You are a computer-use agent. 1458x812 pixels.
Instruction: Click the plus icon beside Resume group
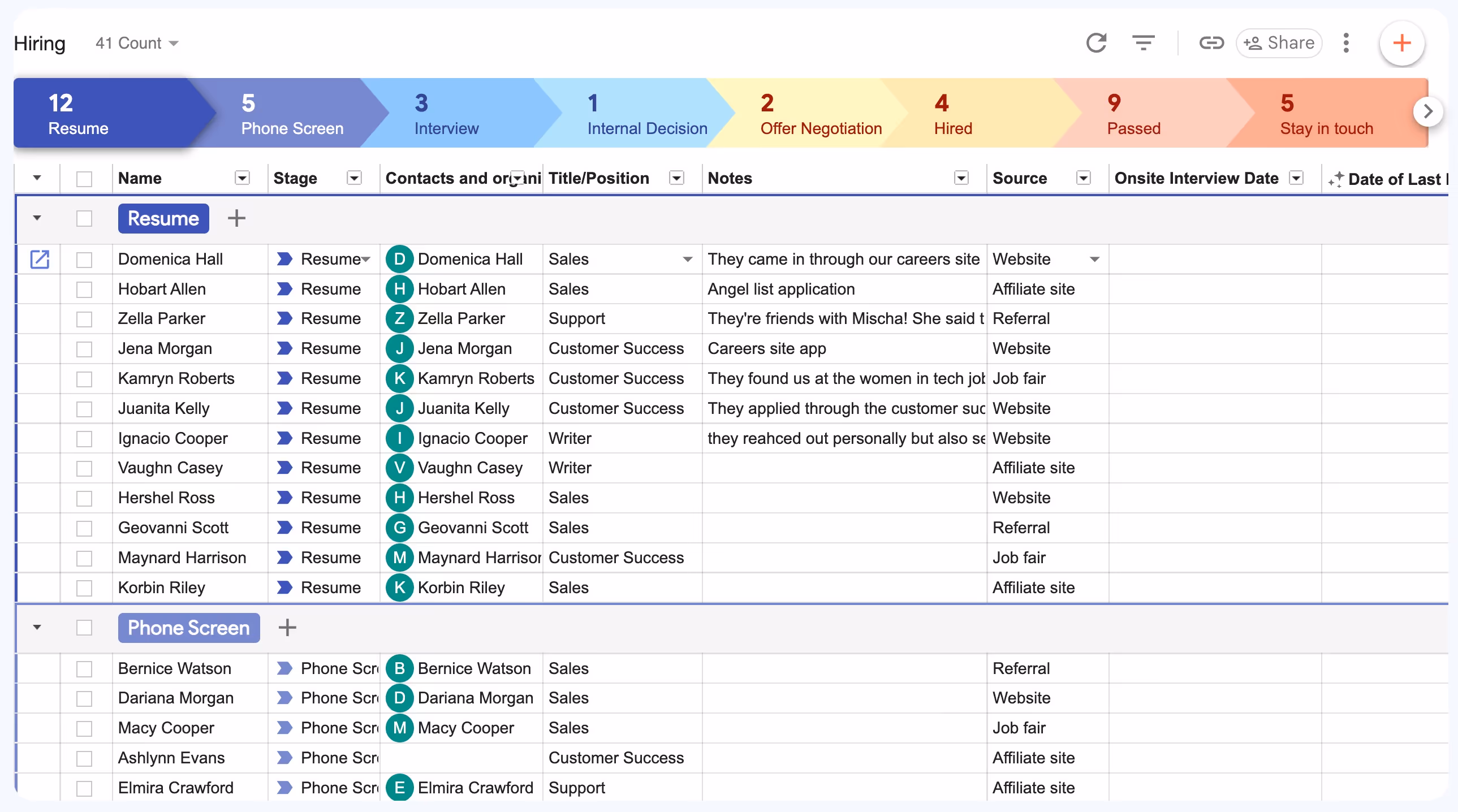tap(236, 218)
